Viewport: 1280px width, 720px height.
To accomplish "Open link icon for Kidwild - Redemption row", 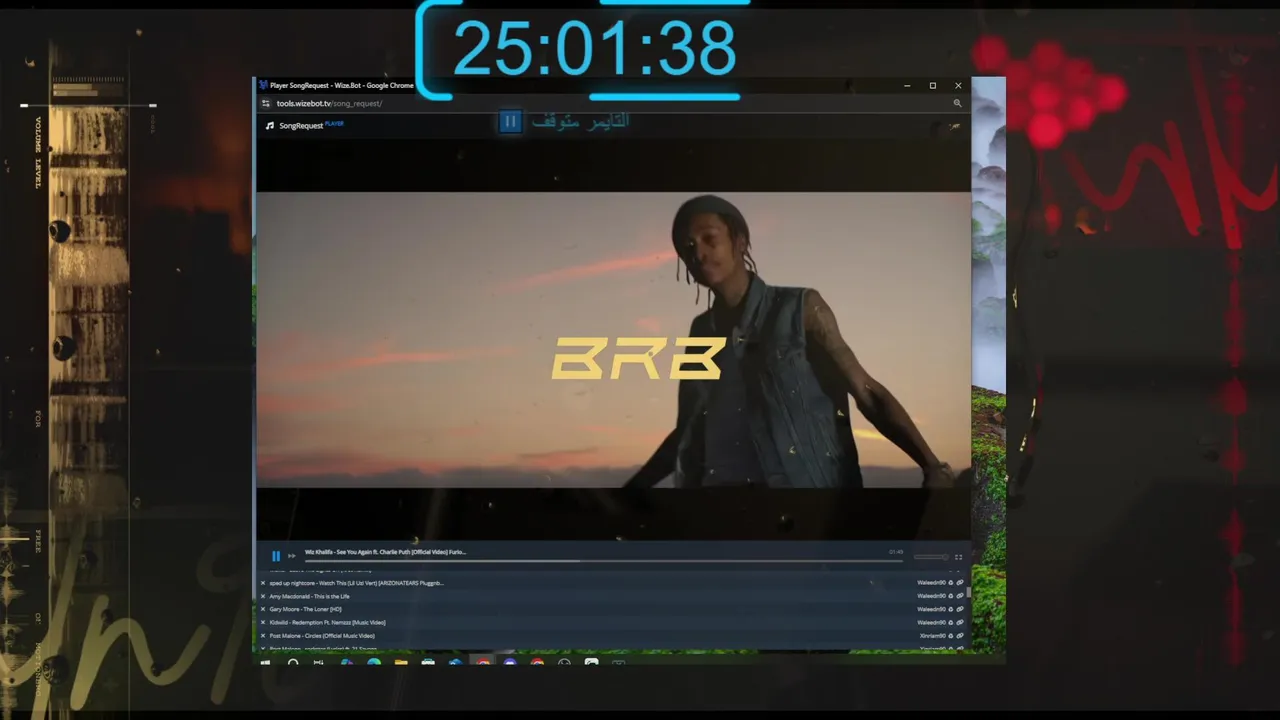I will point(960,622).
